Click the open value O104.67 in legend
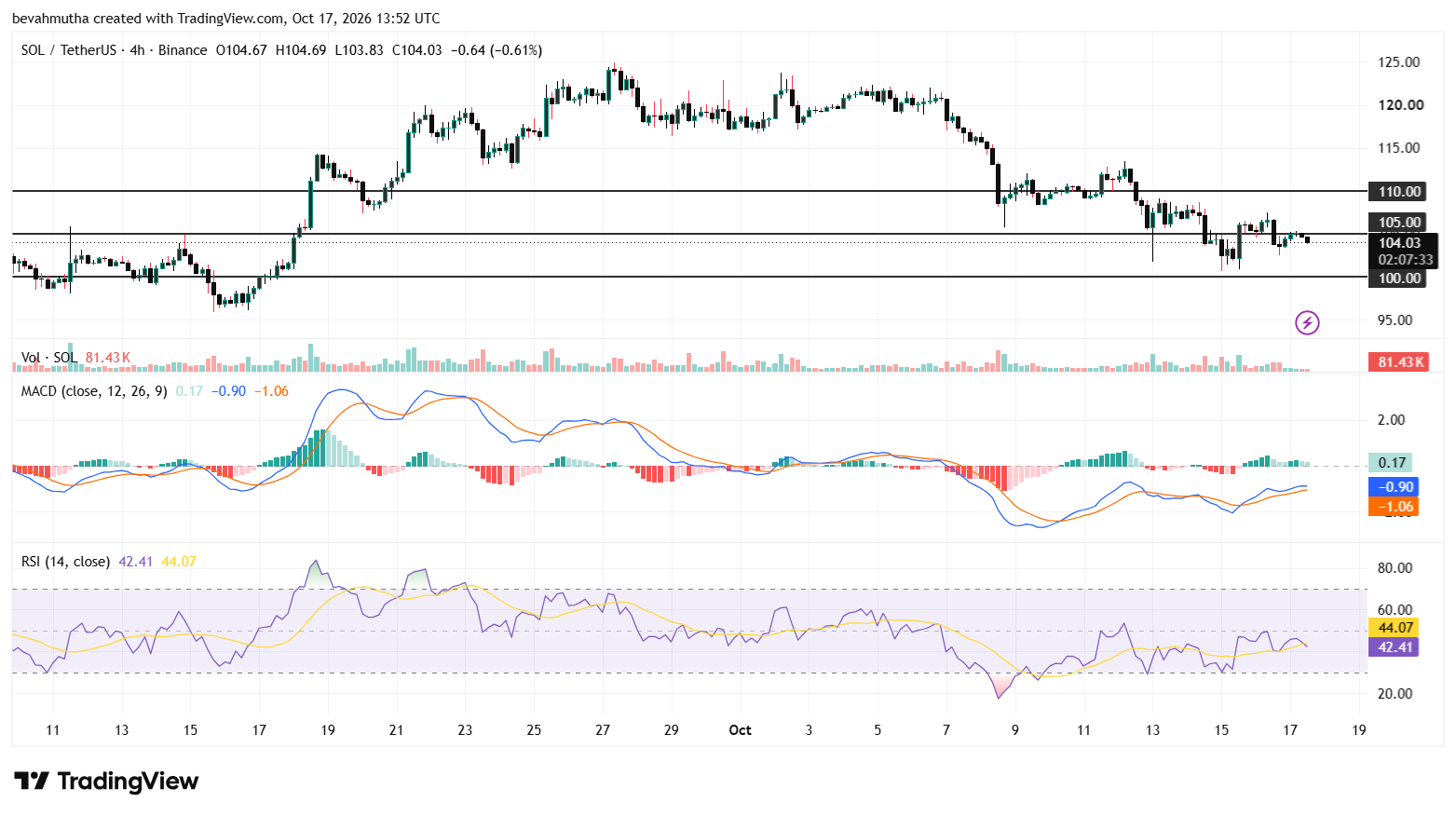 point(241,50)
